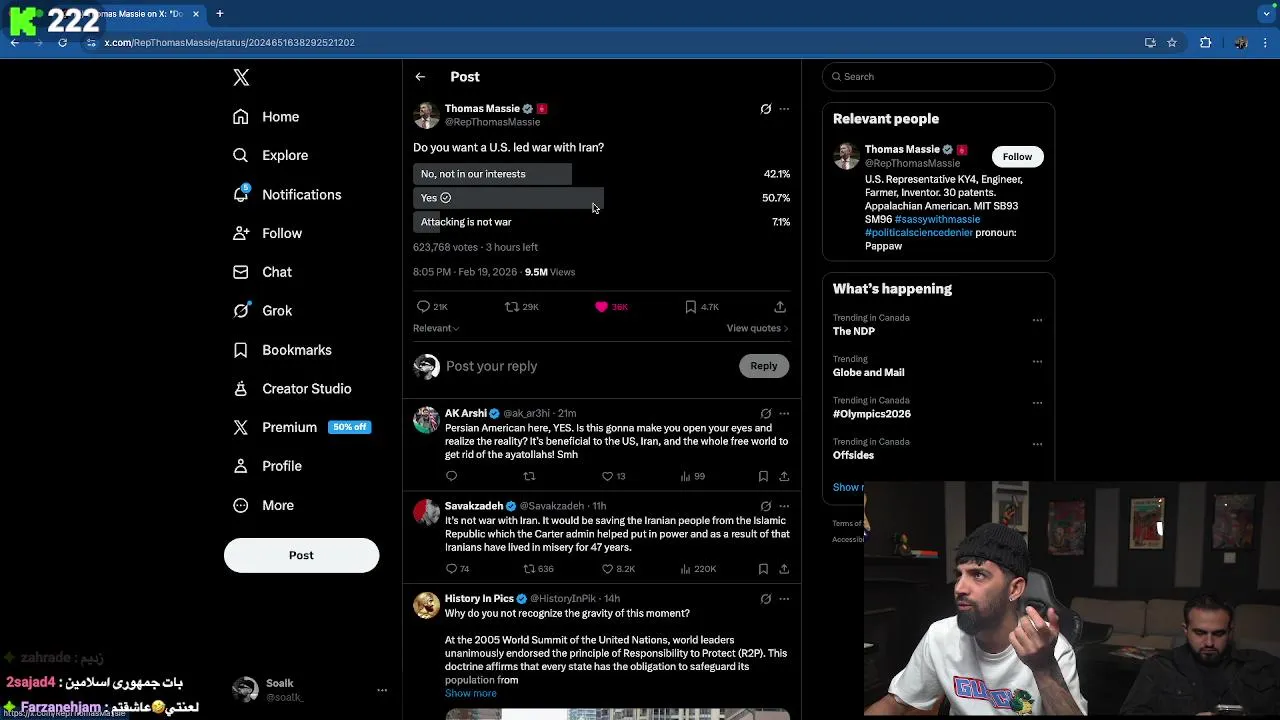This screenshot has height=720, width=1280.
Task: Open More options in sidebar
Action: (x=263, y=505)
